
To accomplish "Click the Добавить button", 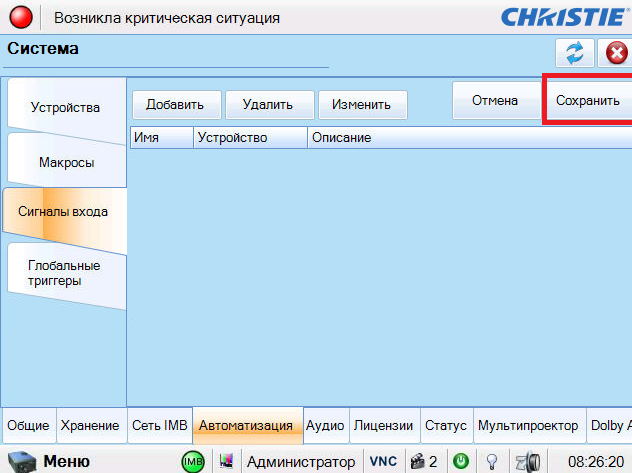I will tap(175, 105).
